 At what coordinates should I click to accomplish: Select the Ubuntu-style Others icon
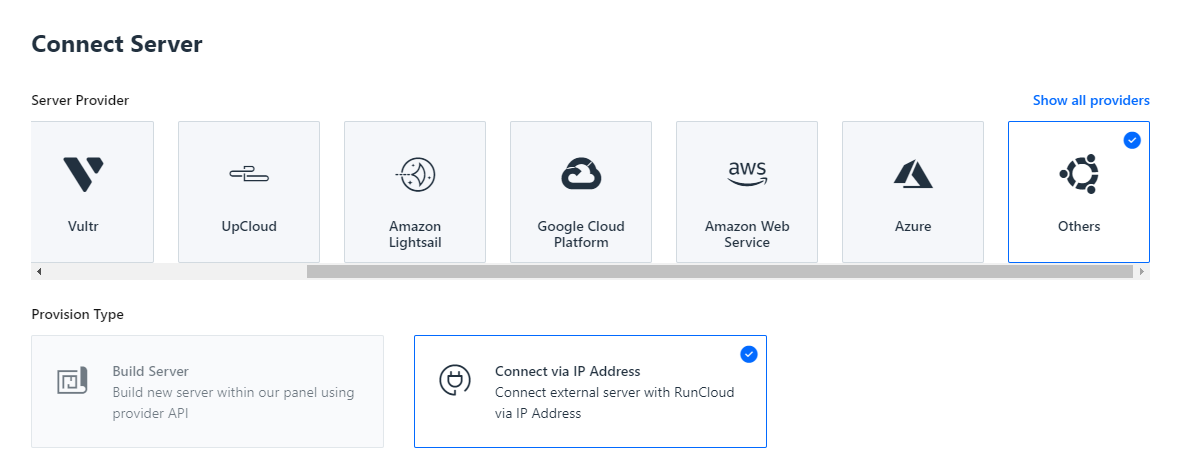(x=1078, y=174)
